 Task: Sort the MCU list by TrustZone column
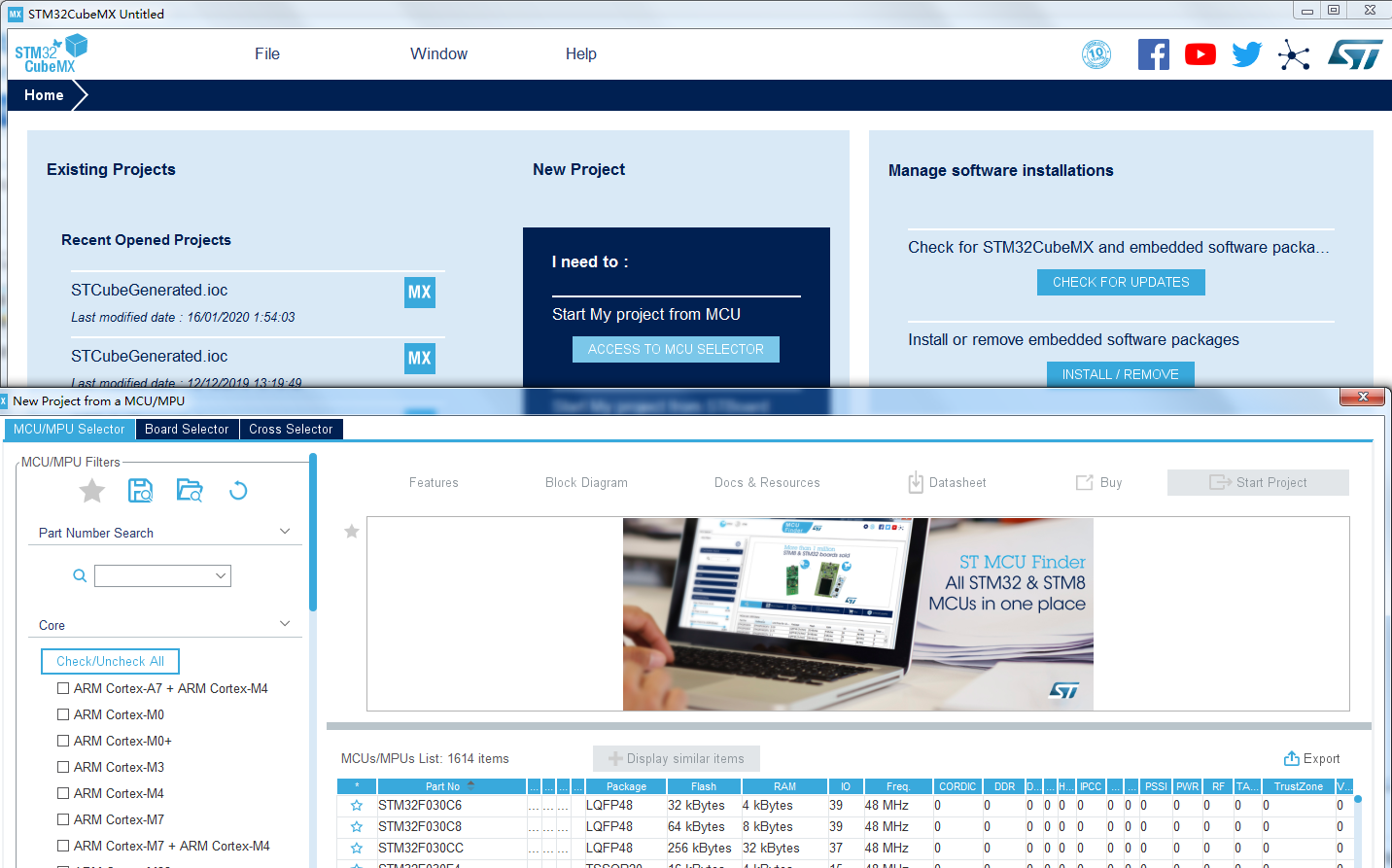1298,786
